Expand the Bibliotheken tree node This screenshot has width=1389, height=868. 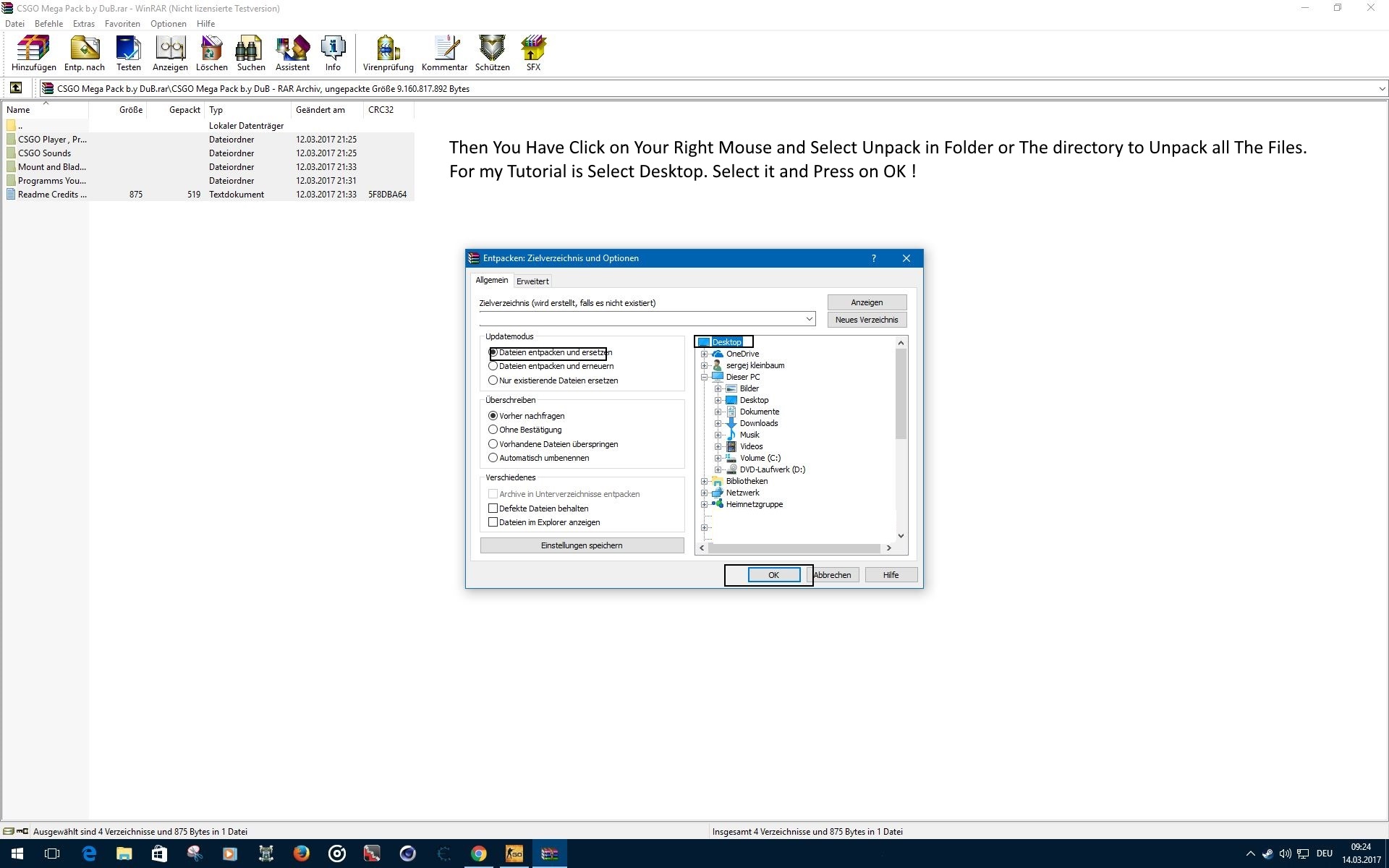[x=704, y=481]
